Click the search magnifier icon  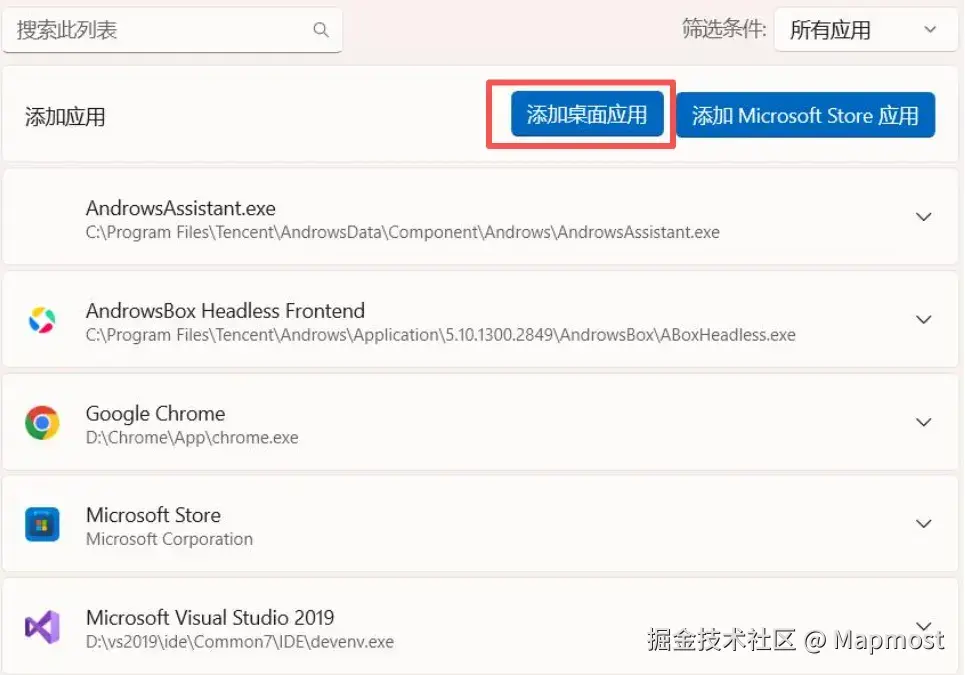click(x=321, y=30)
